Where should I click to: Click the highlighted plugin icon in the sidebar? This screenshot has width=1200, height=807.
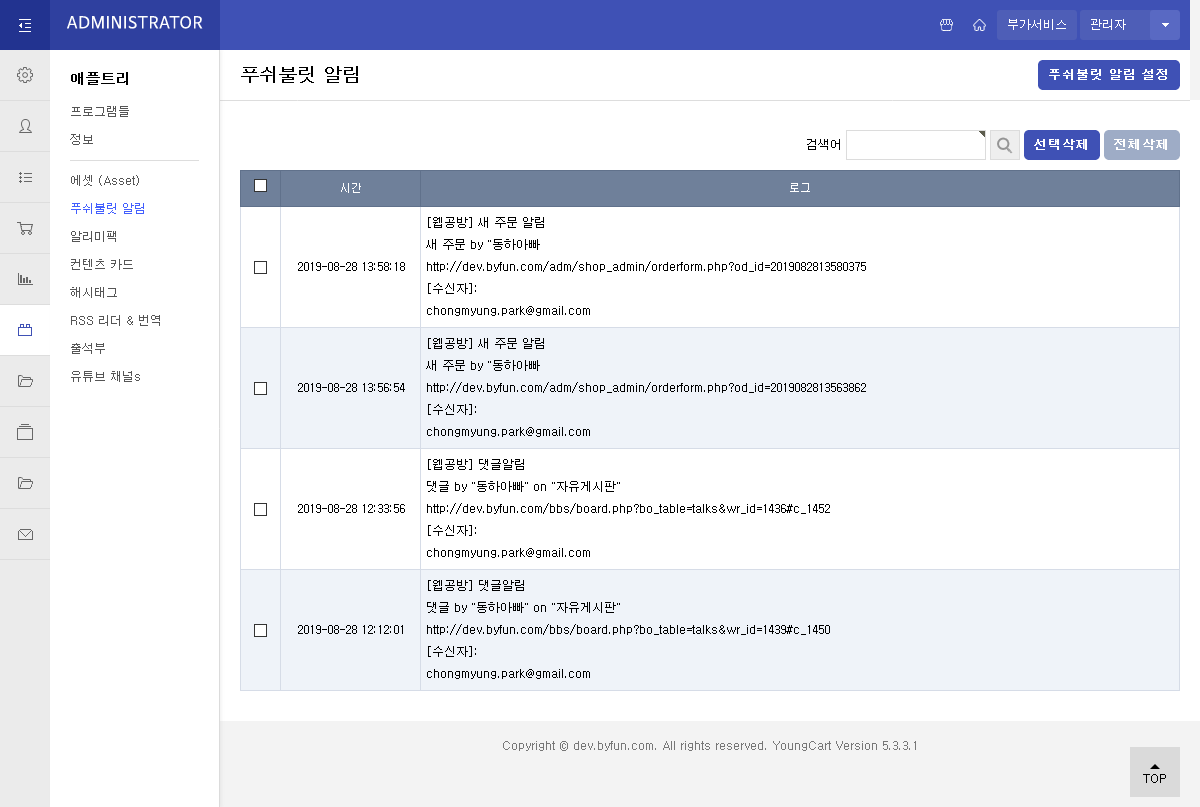pos(25,330)
